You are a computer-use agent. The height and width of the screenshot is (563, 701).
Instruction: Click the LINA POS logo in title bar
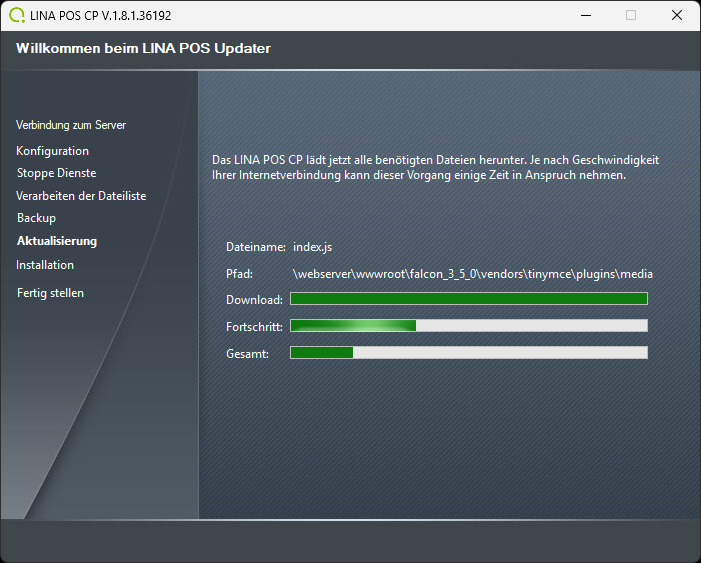click(x=17, y=15)
